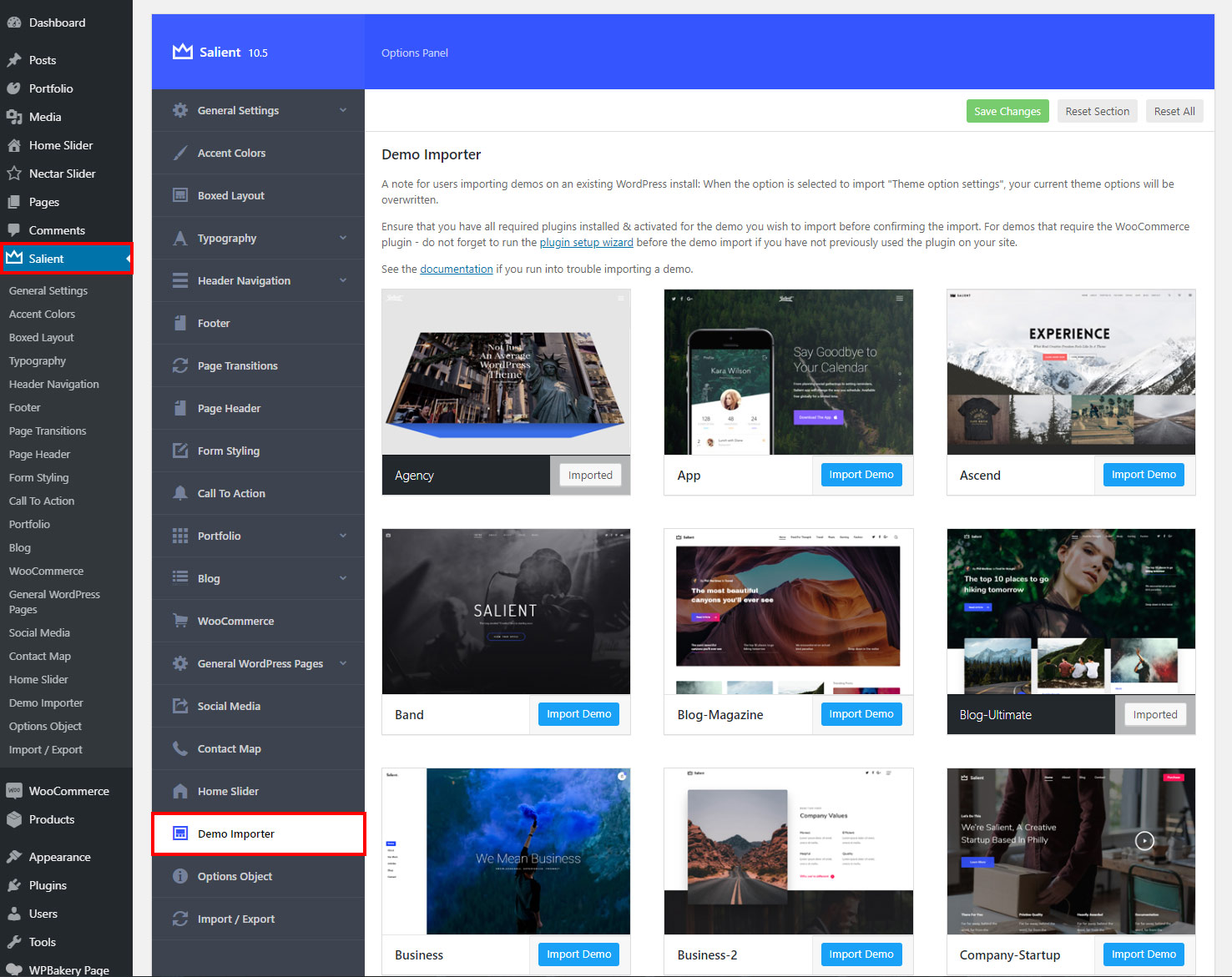This screenshot has width=1232, height=977.
Task: Select Demo Importer in Salient submenu
Action: point(46,703)
